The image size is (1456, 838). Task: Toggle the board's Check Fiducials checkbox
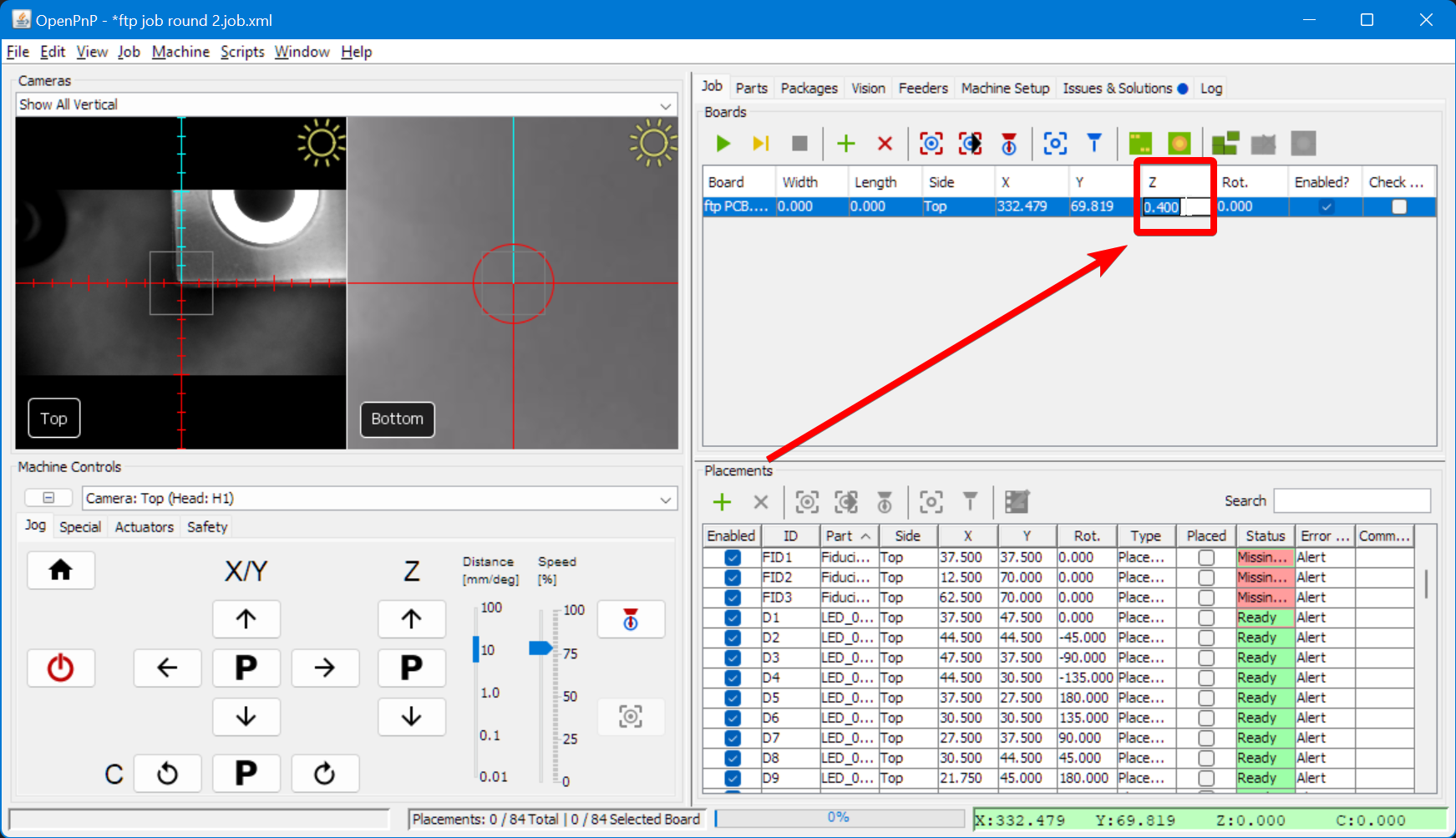(1398, 206)
